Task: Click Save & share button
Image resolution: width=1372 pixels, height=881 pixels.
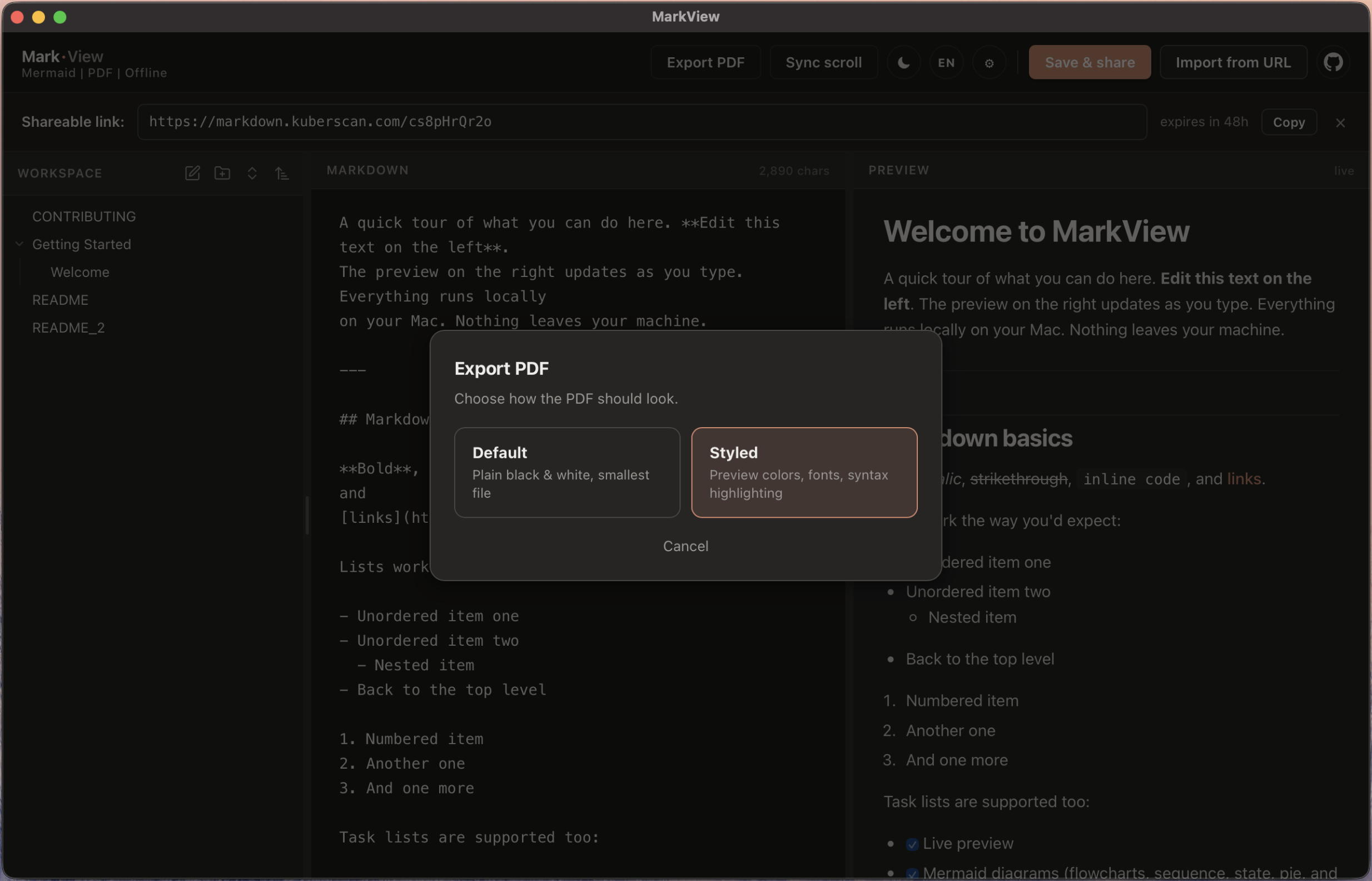Action: click(x=1090, y=62)
